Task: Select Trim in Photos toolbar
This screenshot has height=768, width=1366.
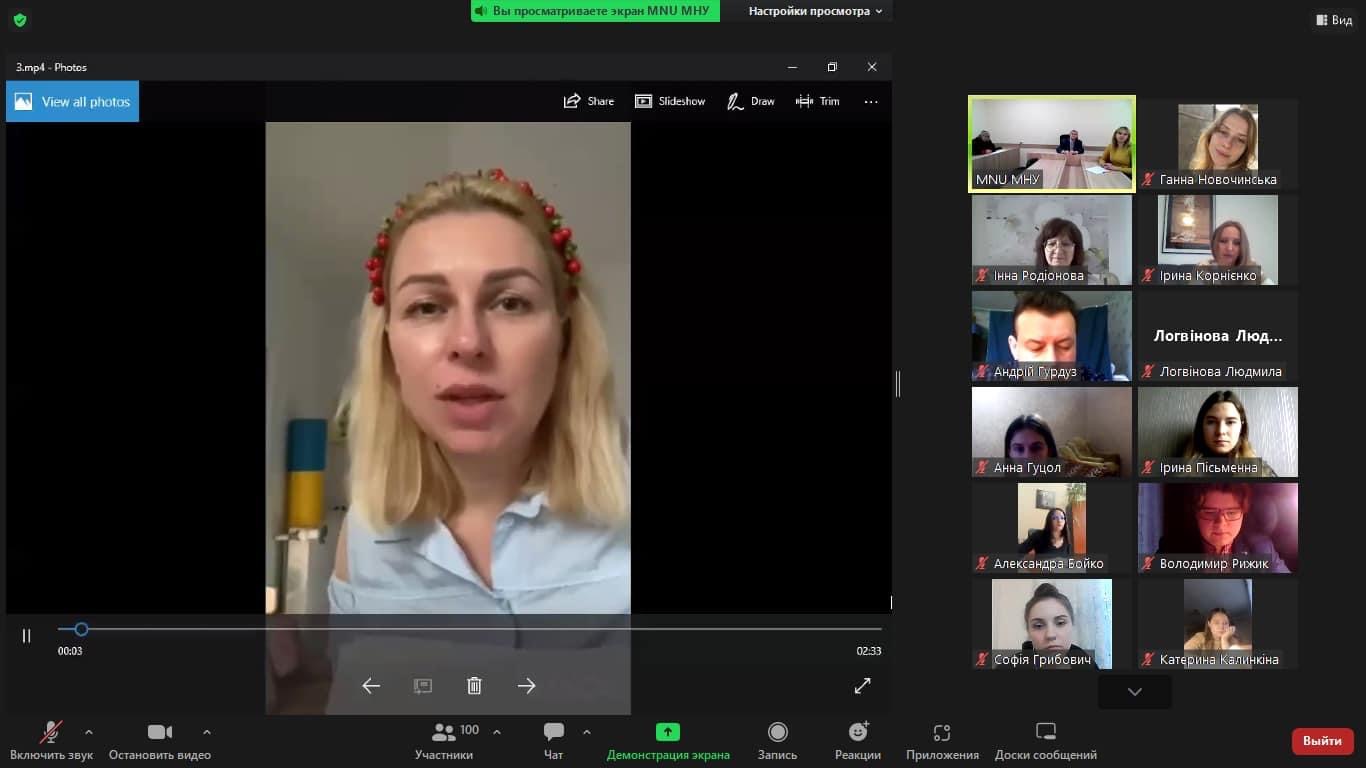Action: (x=817, y=101)
